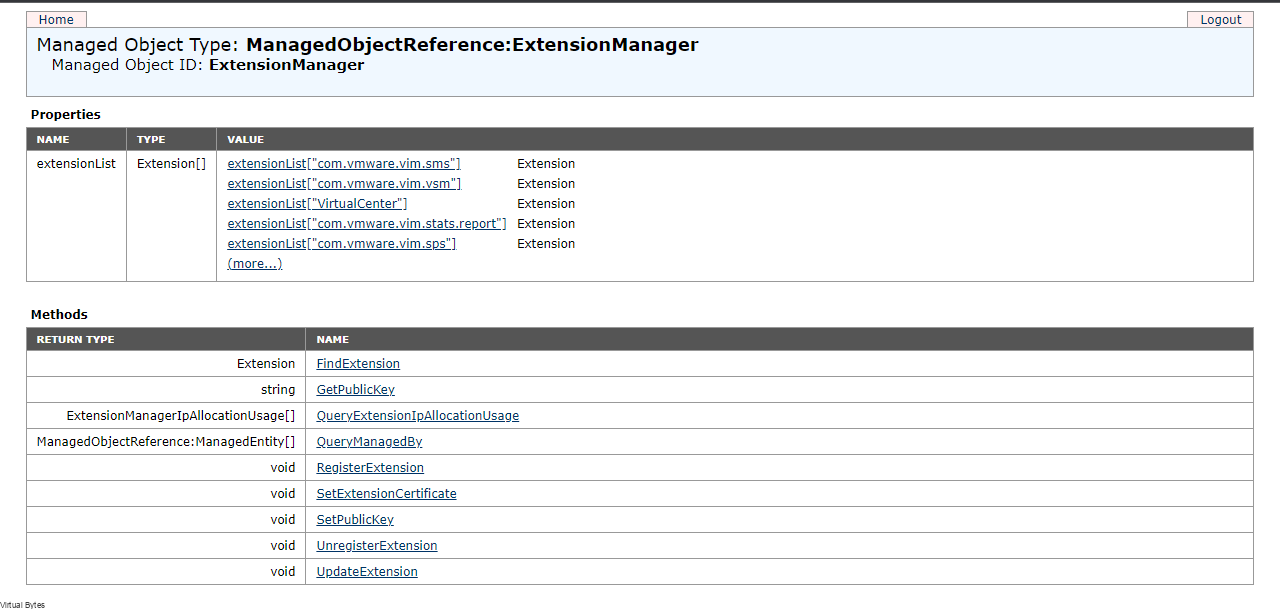Open the QueryManagedBy method

click(x=369, y=441)
